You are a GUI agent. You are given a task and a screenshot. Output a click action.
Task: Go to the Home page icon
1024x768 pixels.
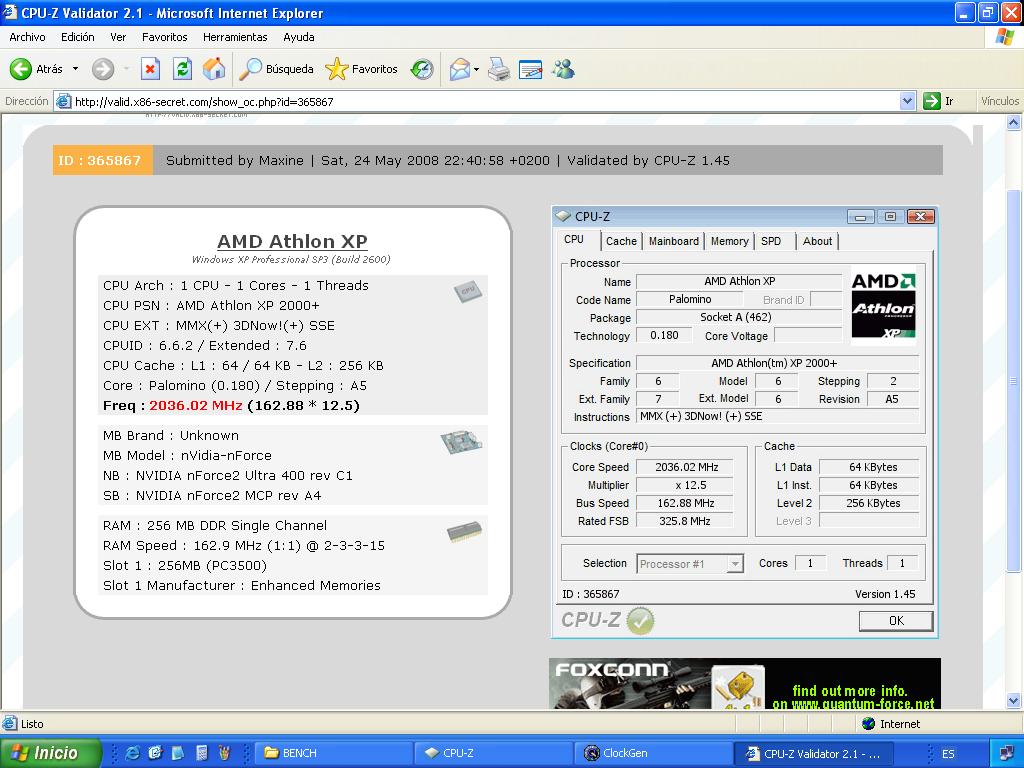pyautogui.click(x=214, y=69)
